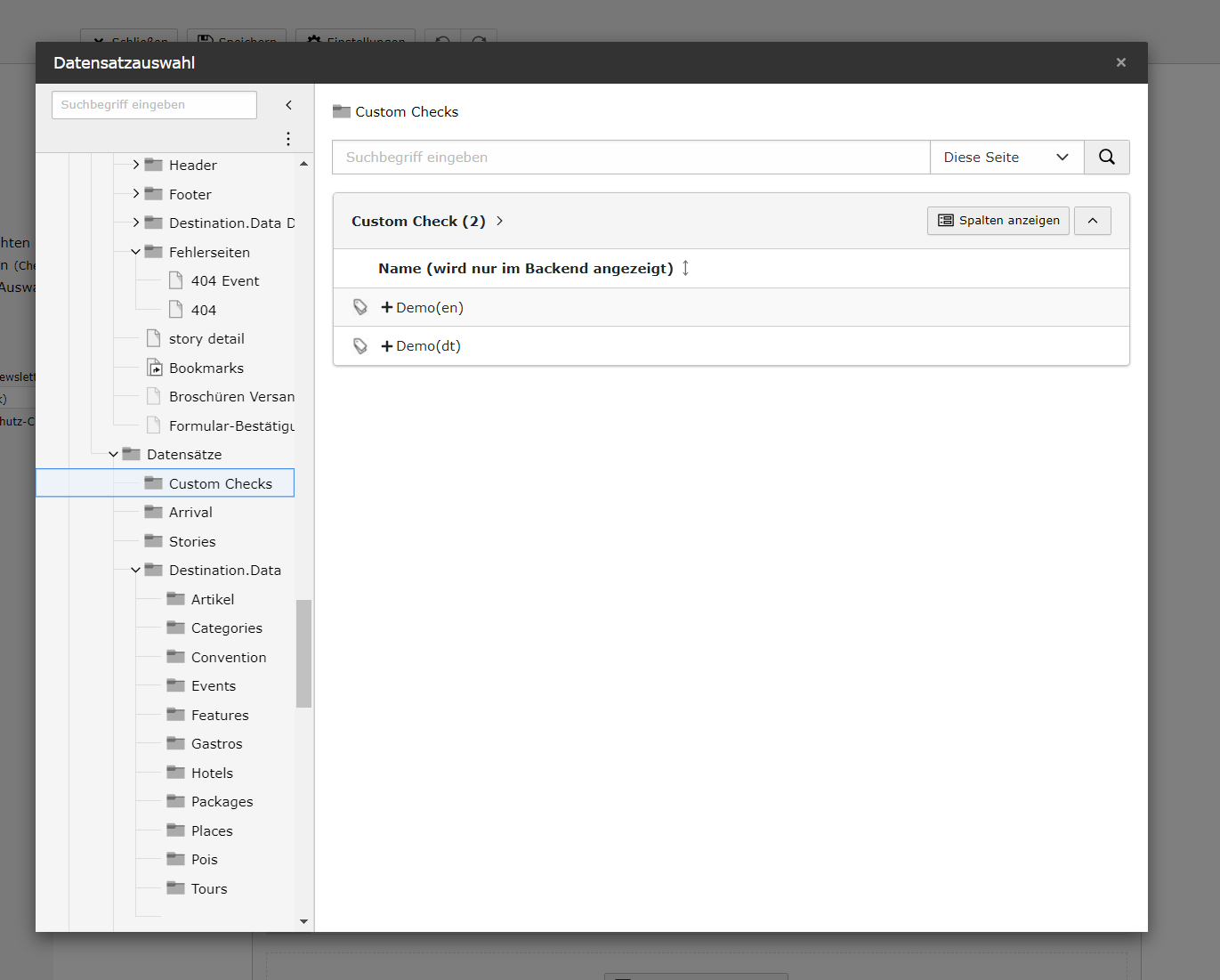This screenshot has width=1220, height=980.
Task: Click the Artikel folder icon
Action: [x=176, y=599]
